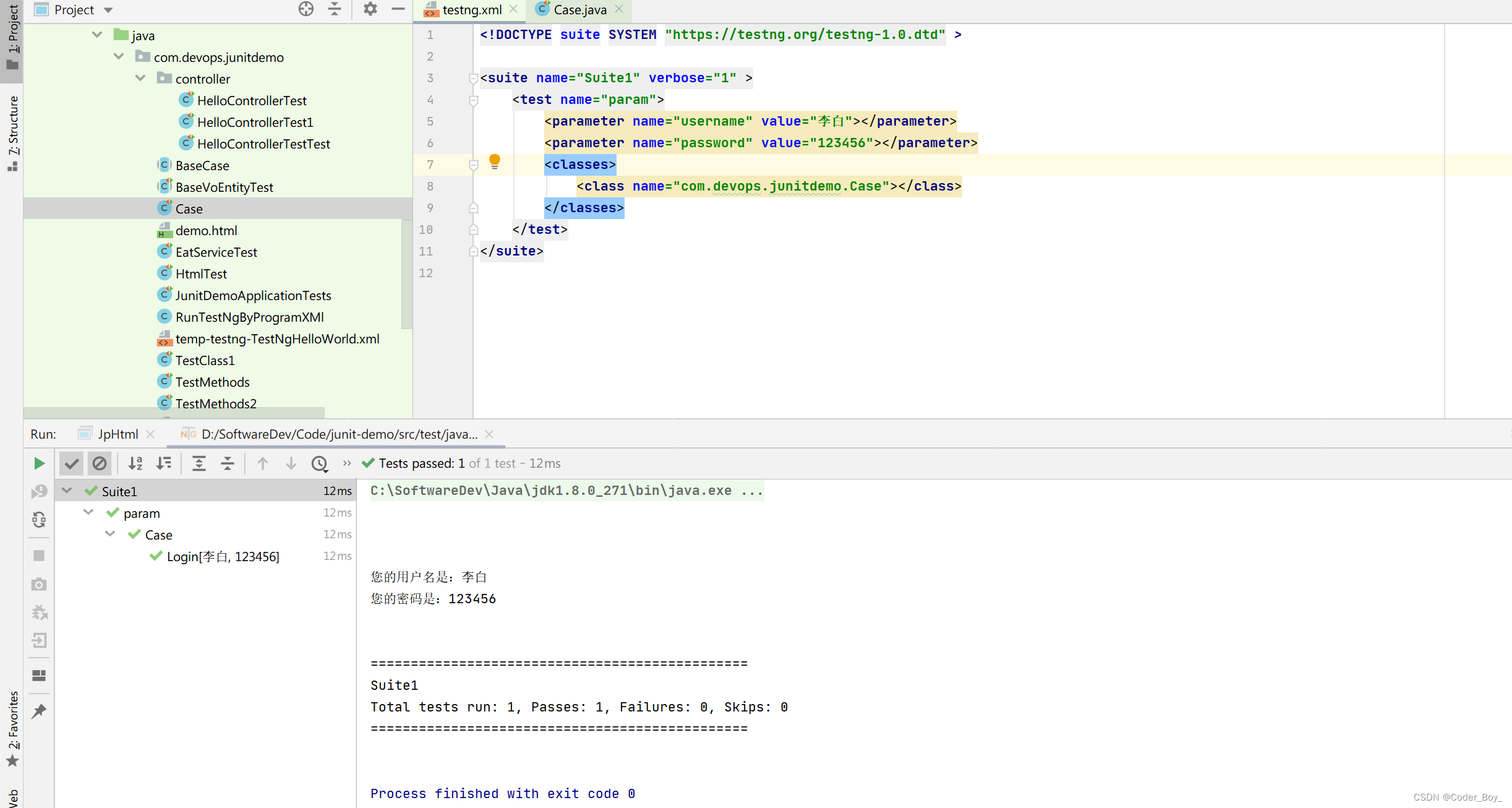Viewport: 1512px width, 808px height.
Task: Open test history clock icon
Action: (x=320, y=463)
